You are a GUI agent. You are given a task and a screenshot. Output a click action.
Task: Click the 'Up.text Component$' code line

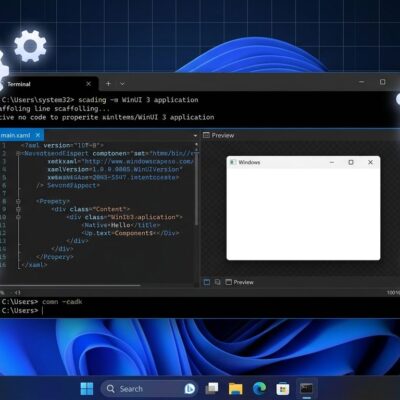[x=131, y=233]
